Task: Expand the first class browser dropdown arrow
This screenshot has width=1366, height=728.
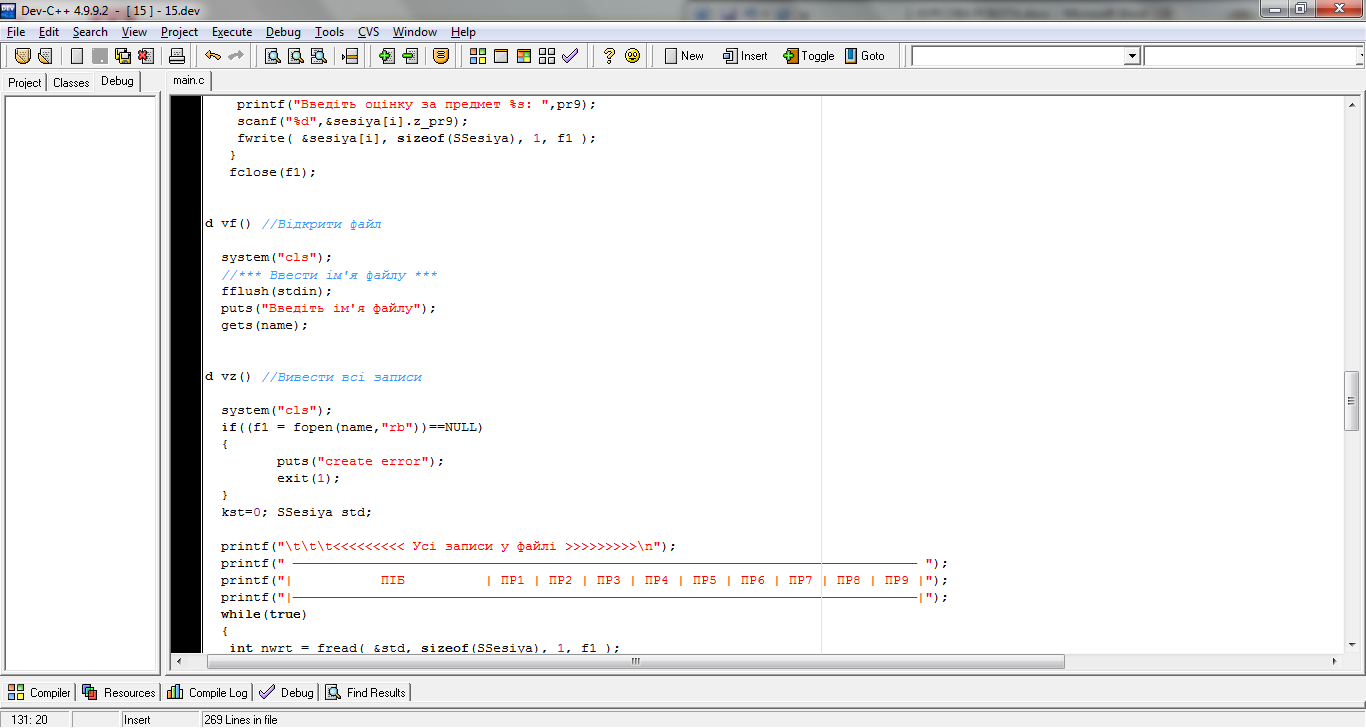Action: click(1132, 57)
